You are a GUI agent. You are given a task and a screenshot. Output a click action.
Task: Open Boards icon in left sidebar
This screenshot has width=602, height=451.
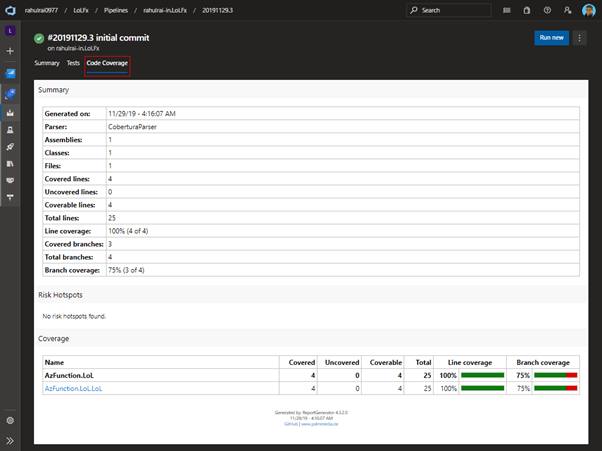point(10,73)
